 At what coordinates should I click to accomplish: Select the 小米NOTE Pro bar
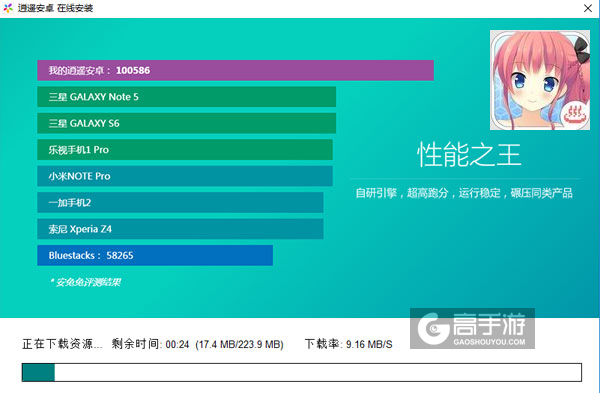185,176
